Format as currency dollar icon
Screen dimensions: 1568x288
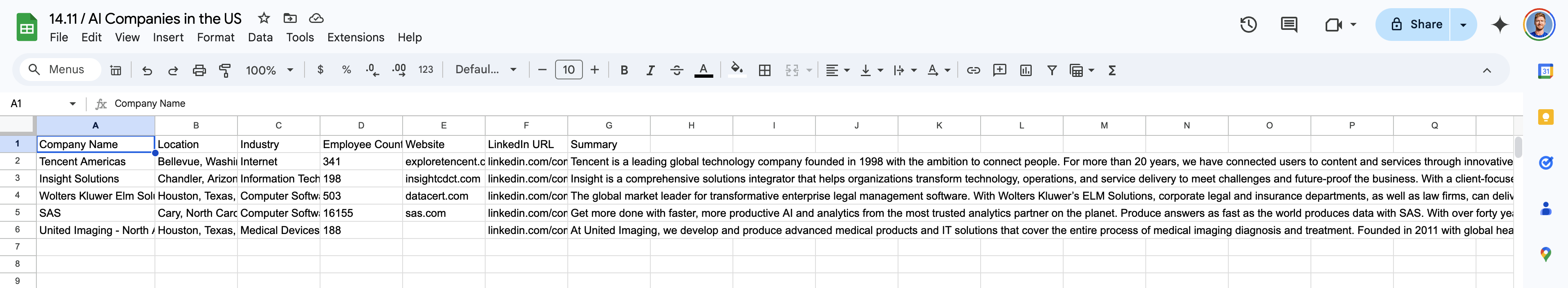[x=320, y=70]
